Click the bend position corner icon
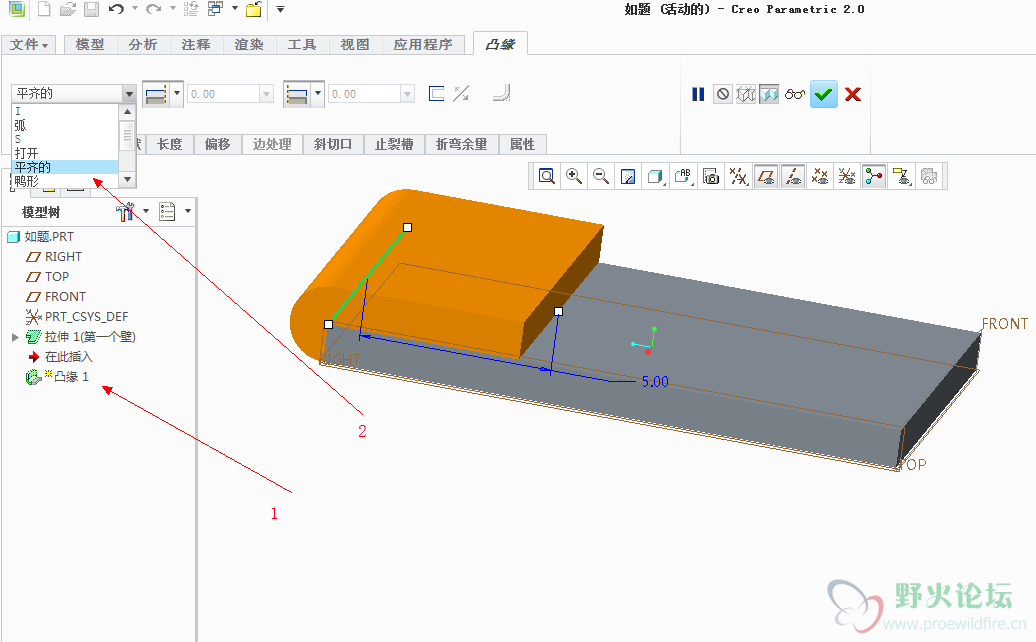The image size is (1036, 642). pos(501,94)
